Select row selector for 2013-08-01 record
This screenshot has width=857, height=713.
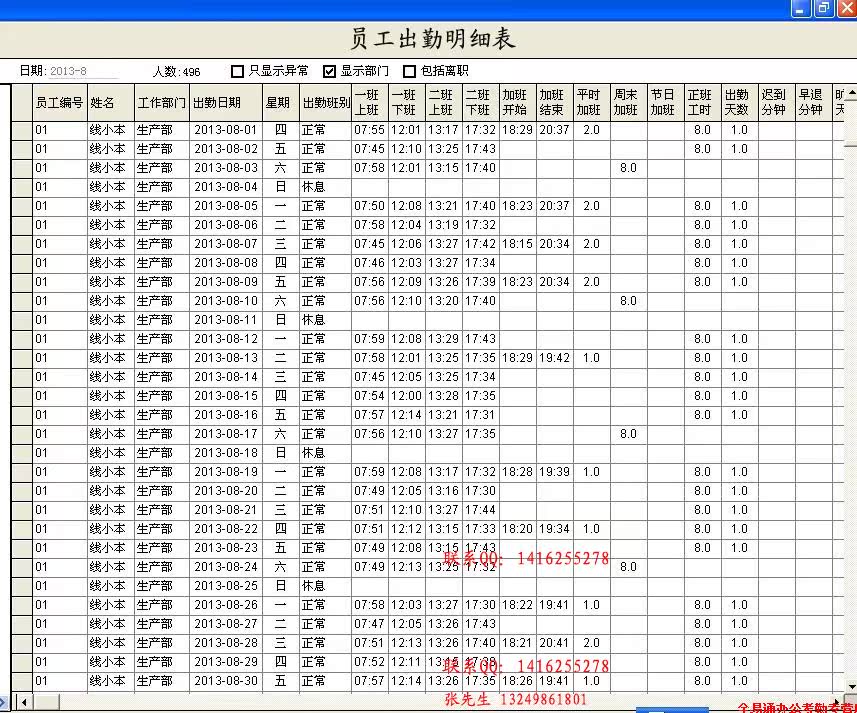(21, 130)
